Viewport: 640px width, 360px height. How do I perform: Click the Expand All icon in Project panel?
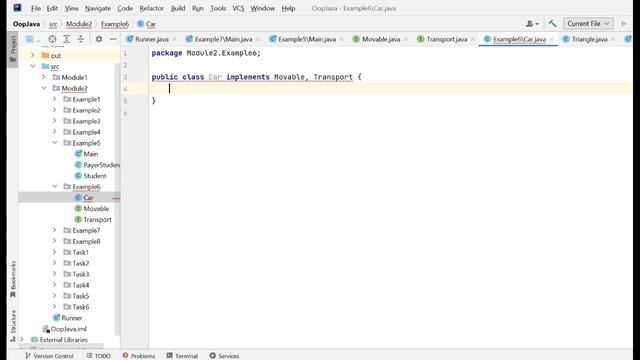coord(67,39)
